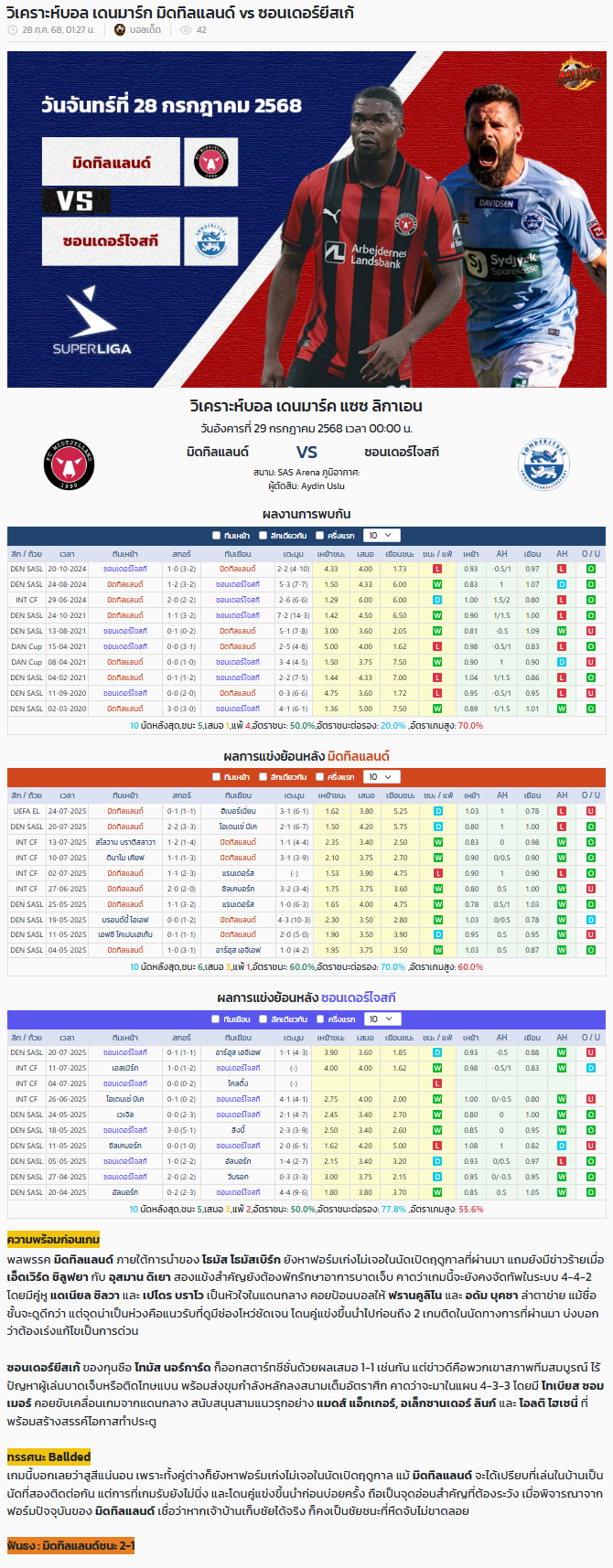Check ทีมเยือน checkbox in Sønderjyske results table

[x=216, y=1019]
